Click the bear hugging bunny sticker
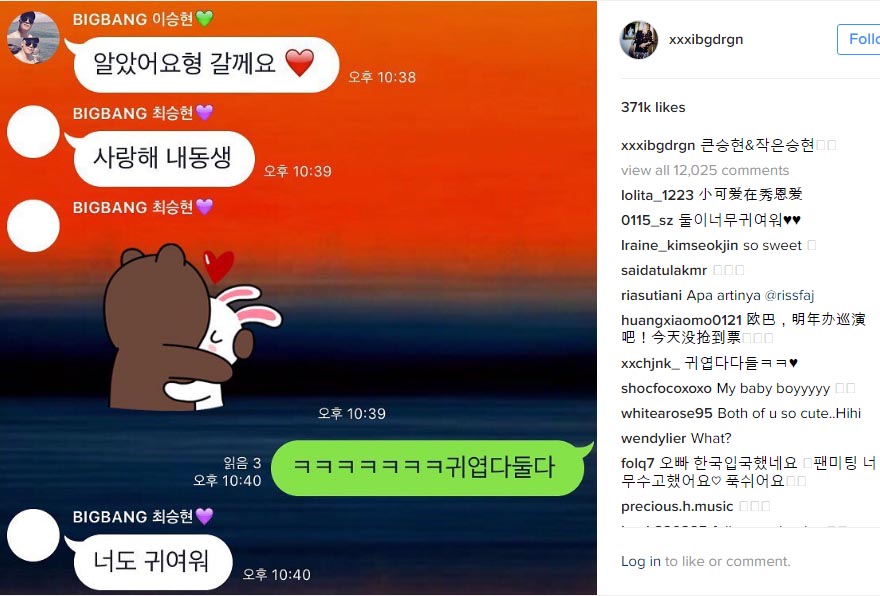The image size is (880, 596). pyautogui.click(x=192, y=327)
